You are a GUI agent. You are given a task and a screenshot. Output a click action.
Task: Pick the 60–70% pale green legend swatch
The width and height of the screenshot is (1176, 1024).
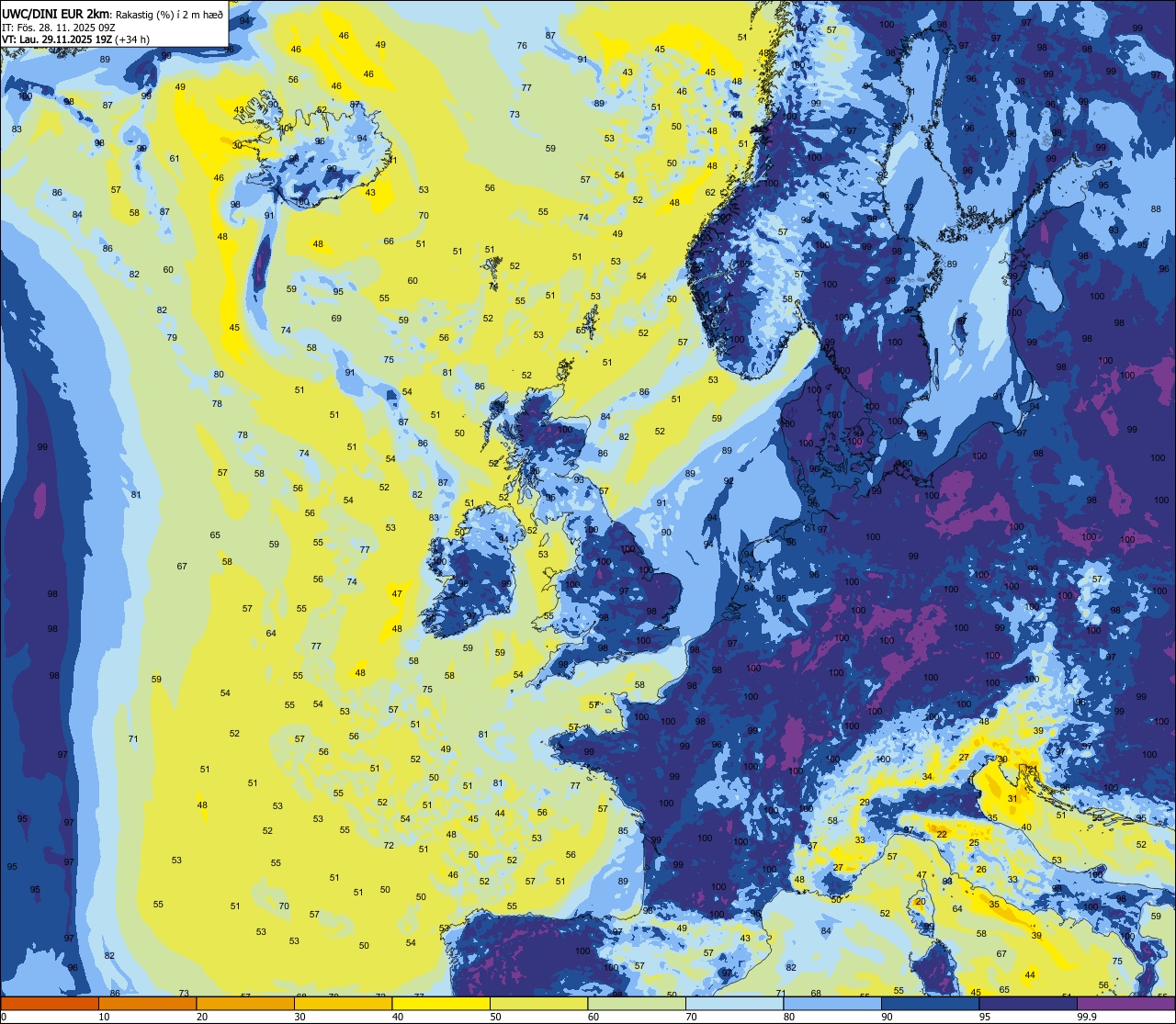coord(637,1003)
